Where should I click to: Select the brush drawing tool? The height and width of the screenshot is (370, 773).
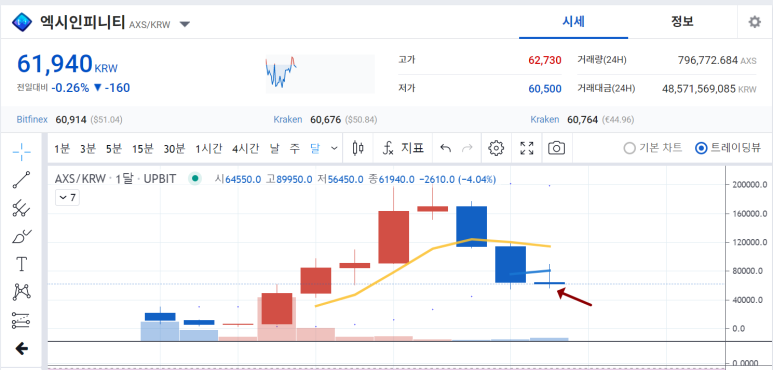coord(21,236)
